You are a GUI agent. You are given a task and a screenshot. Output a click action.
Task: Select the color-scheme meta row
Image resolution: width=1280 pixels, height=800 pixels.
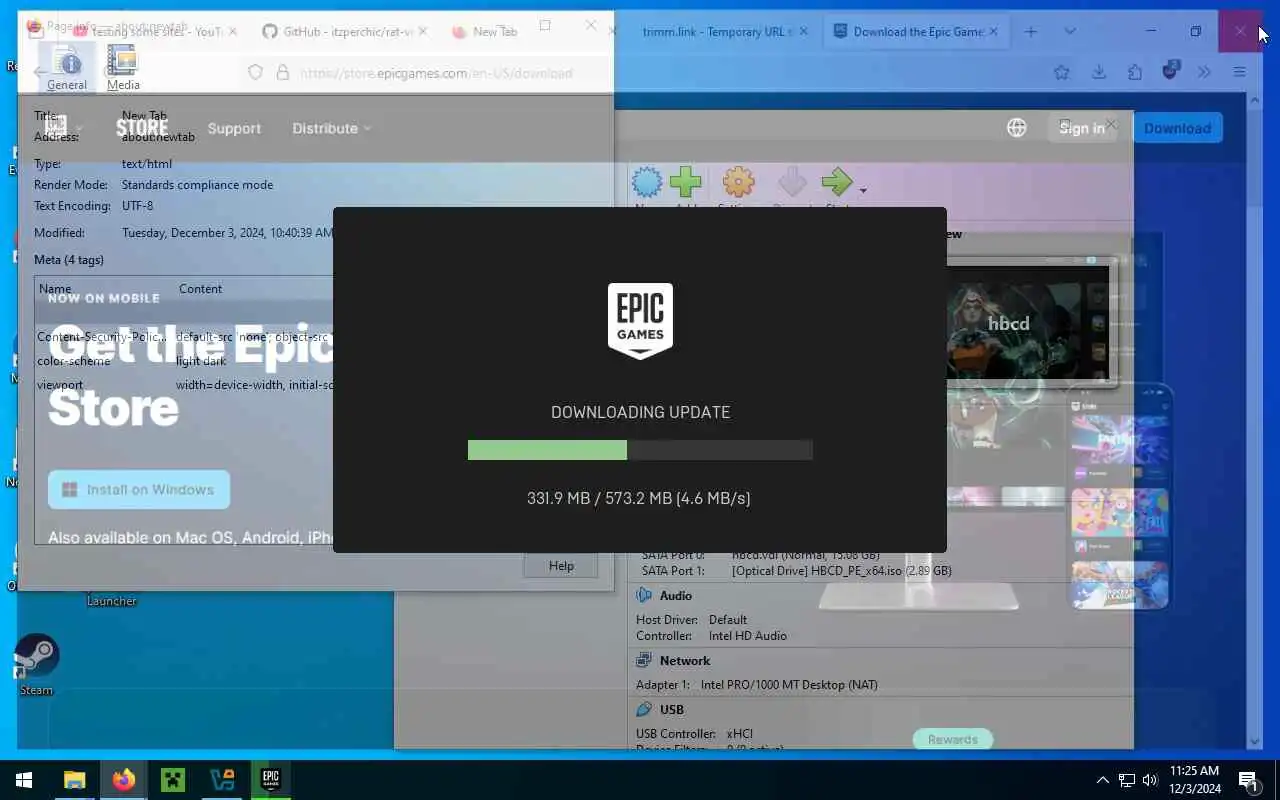point(184,361)
